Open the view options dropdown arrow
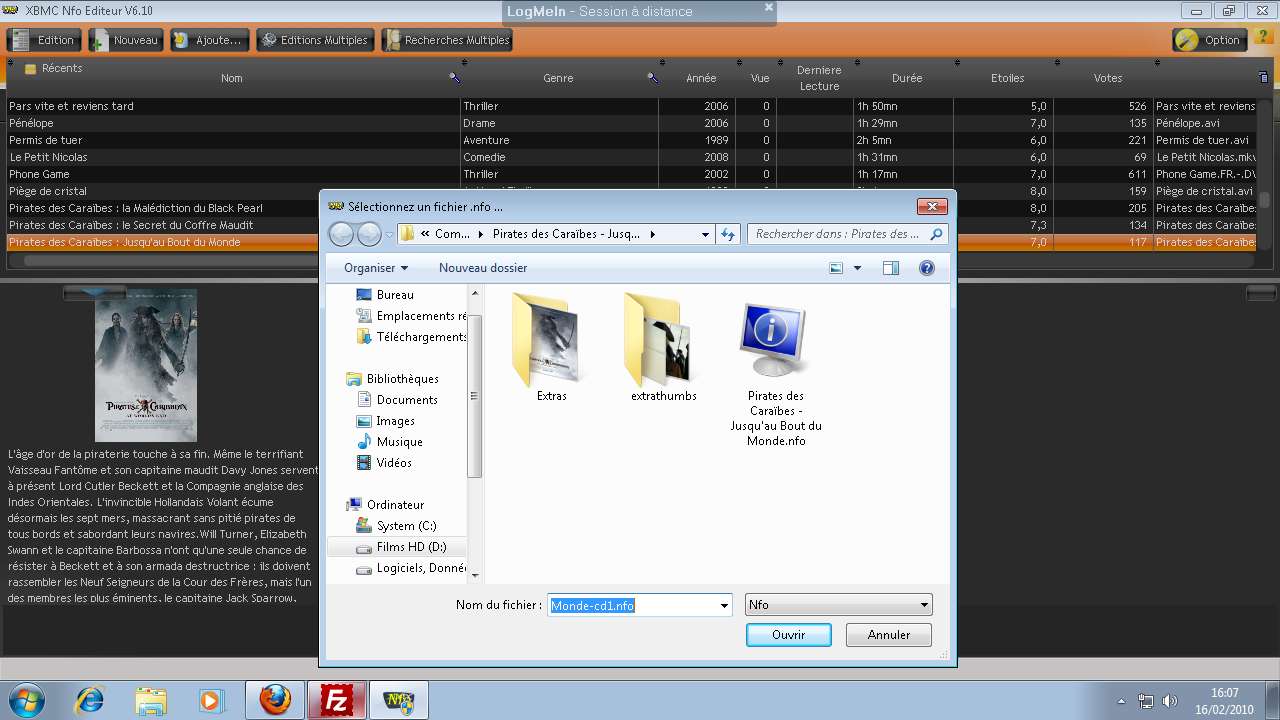 click(857, 268)
